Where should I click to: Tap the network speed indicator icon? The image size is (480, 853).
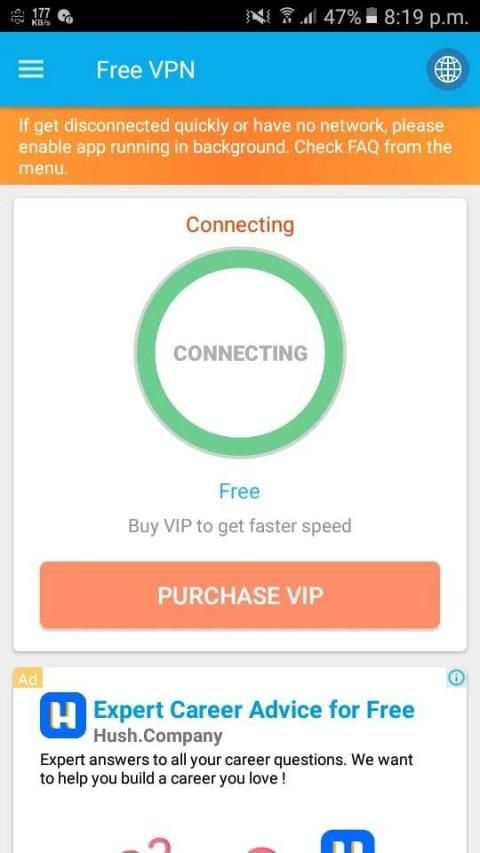(x=43, y=17)
